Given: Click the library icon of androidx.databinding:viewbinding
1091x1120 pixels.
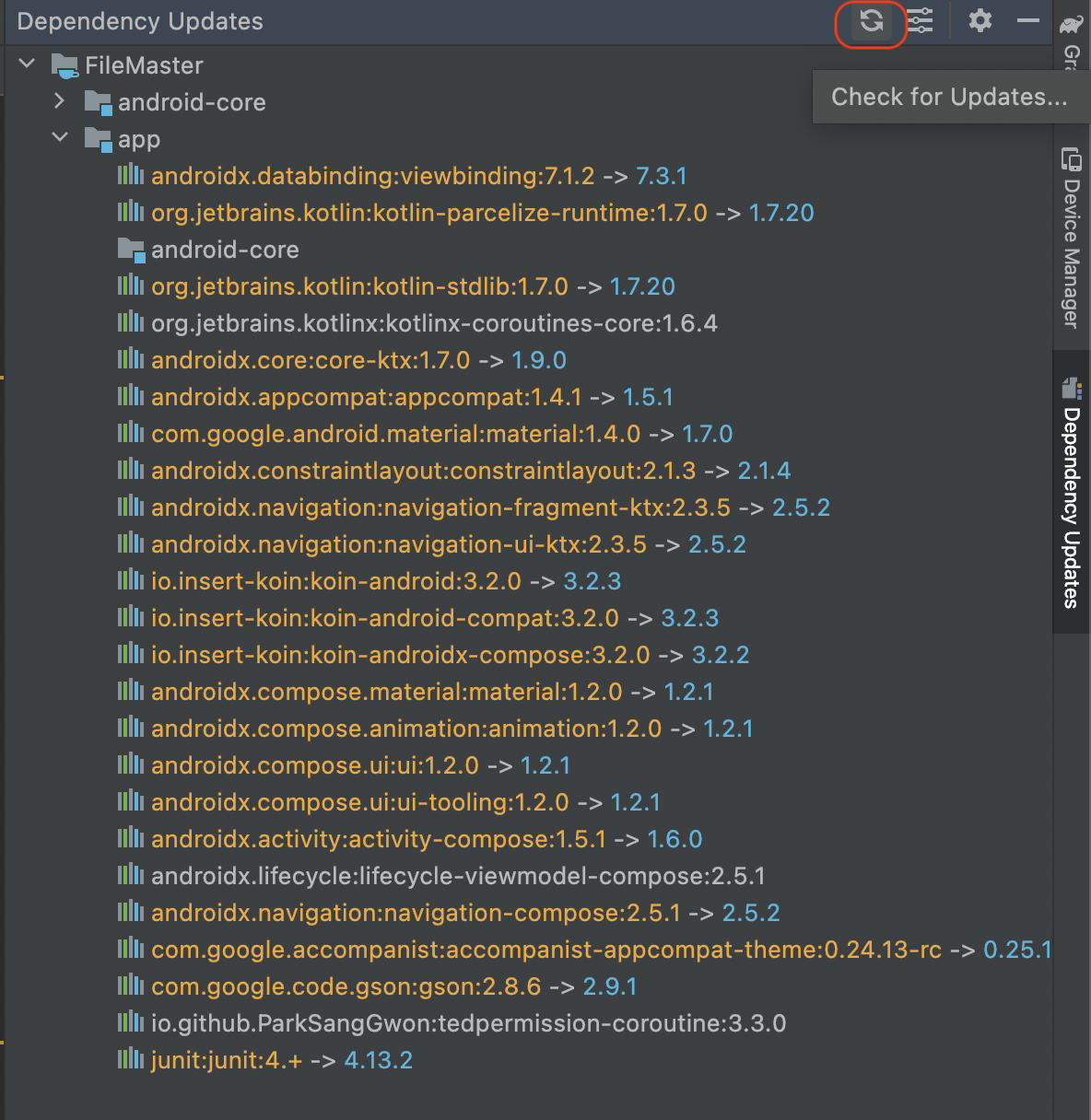Looking at the screenshot, I should click(x=131, y=175).
